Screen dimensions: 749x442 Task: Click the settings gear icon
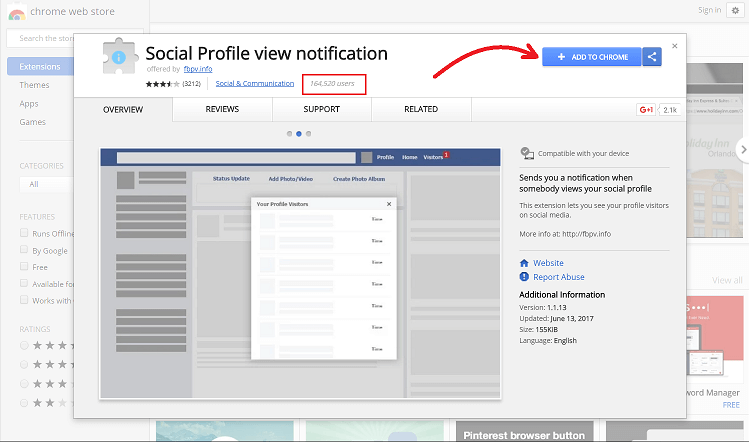[736, 10]
